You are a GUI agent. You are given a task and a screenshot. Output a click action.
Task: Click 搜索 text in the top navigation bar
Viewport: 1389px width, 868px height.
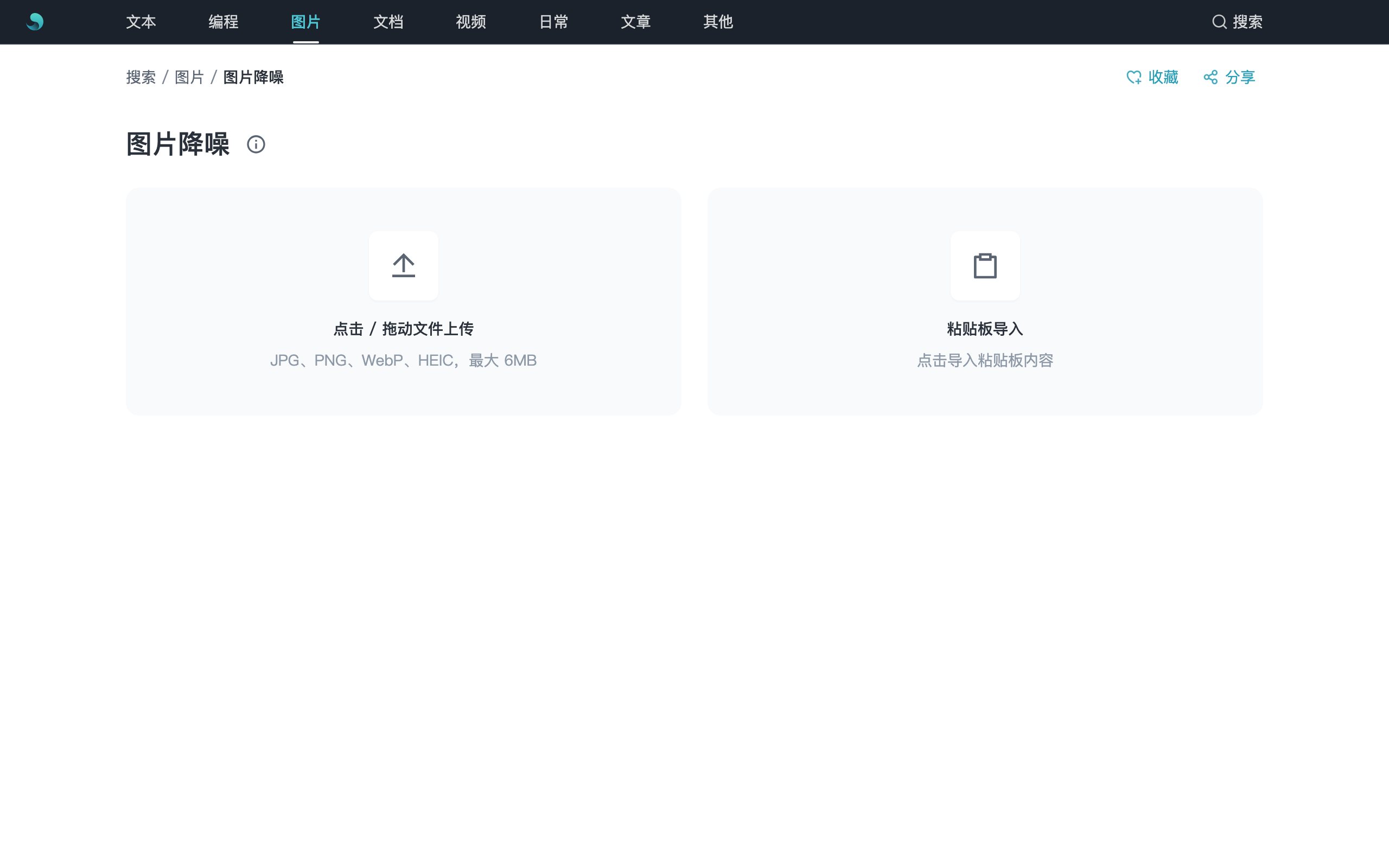(x=1248, y=22)
